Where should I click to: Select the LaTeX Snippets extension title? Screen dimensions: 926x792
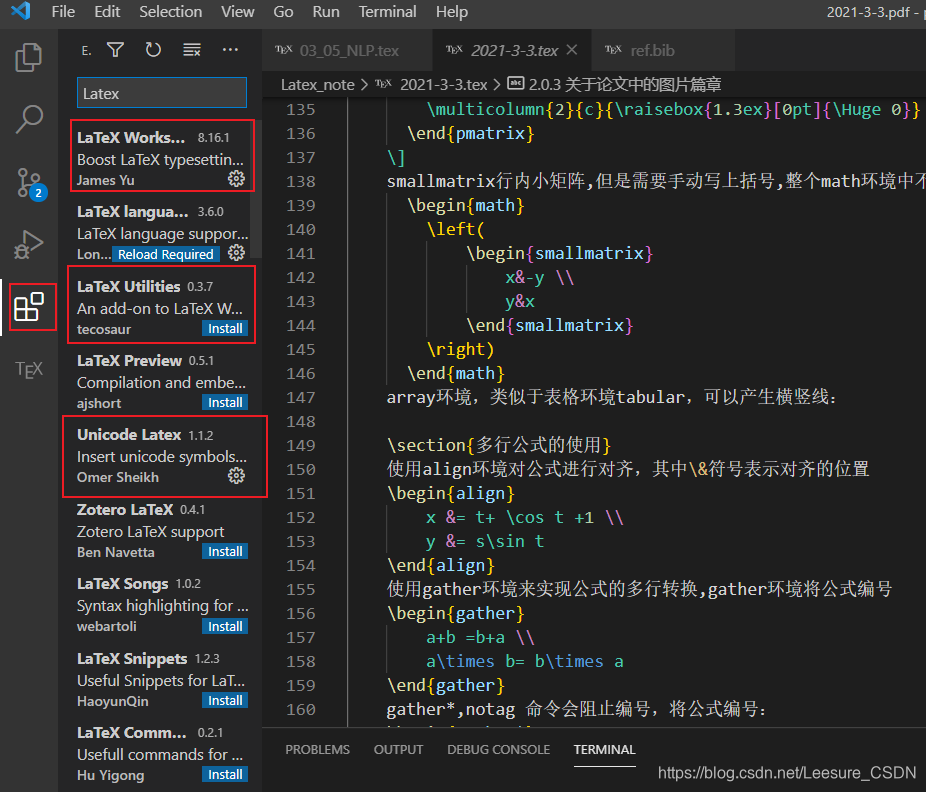click(x=132, y=658)
